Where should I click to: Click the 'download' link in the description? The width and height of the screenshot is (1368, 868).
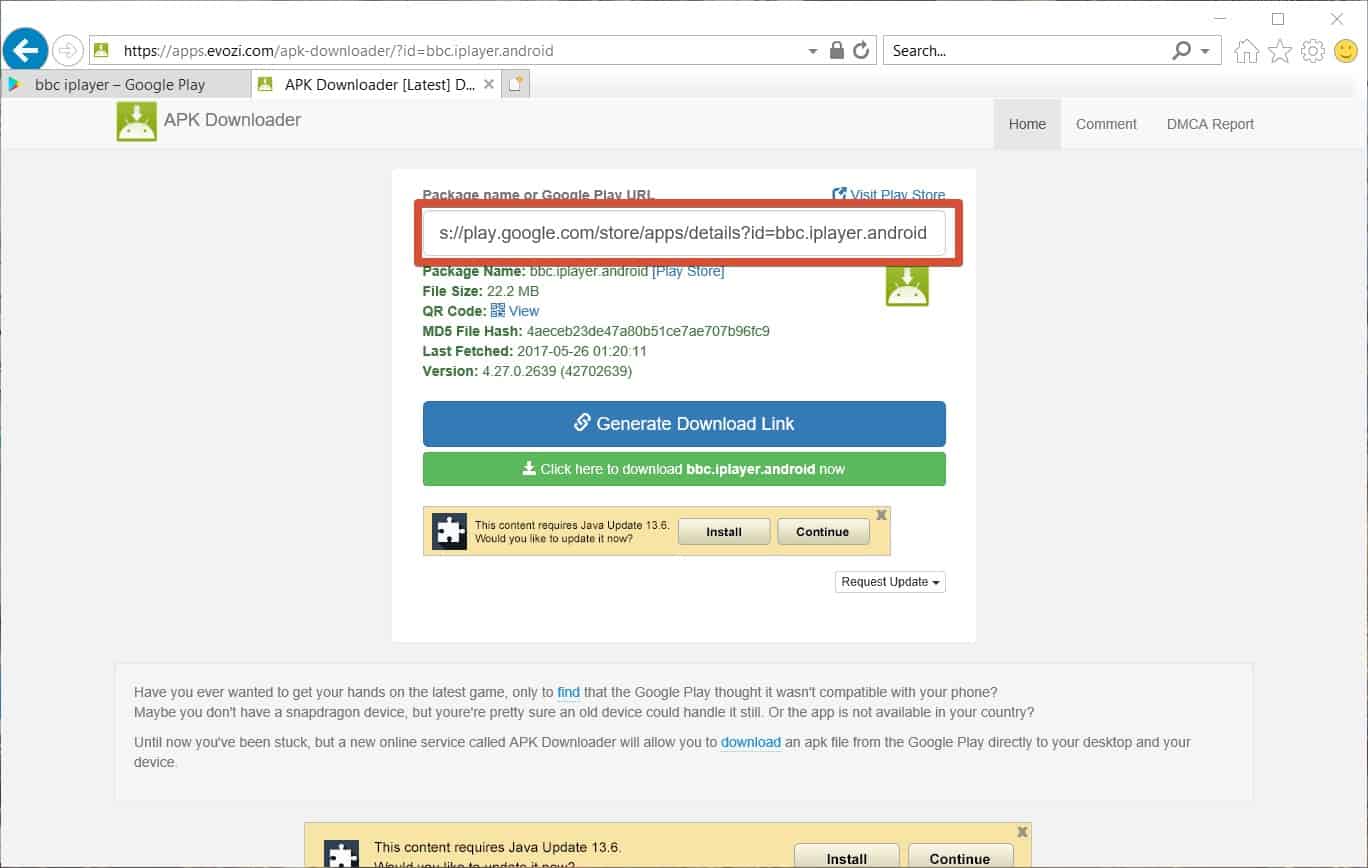point(751,742)
